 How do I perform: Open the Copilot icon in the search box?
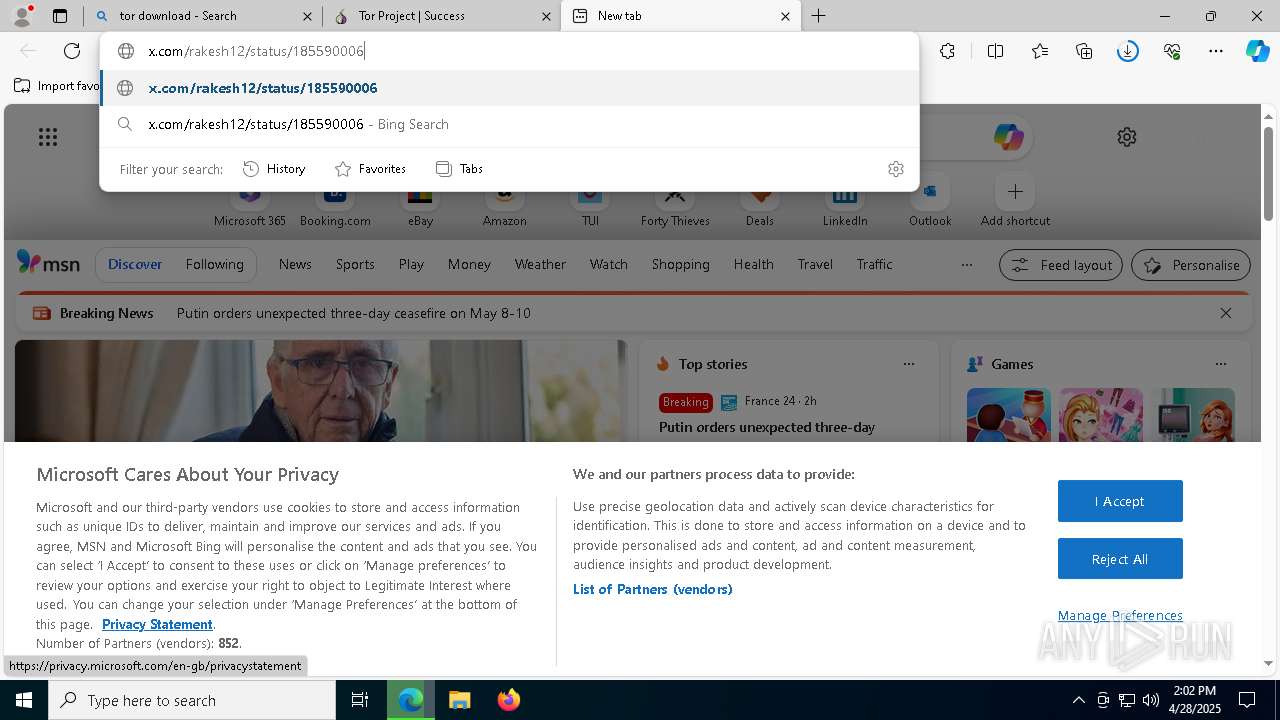(x=1008, y=137)
